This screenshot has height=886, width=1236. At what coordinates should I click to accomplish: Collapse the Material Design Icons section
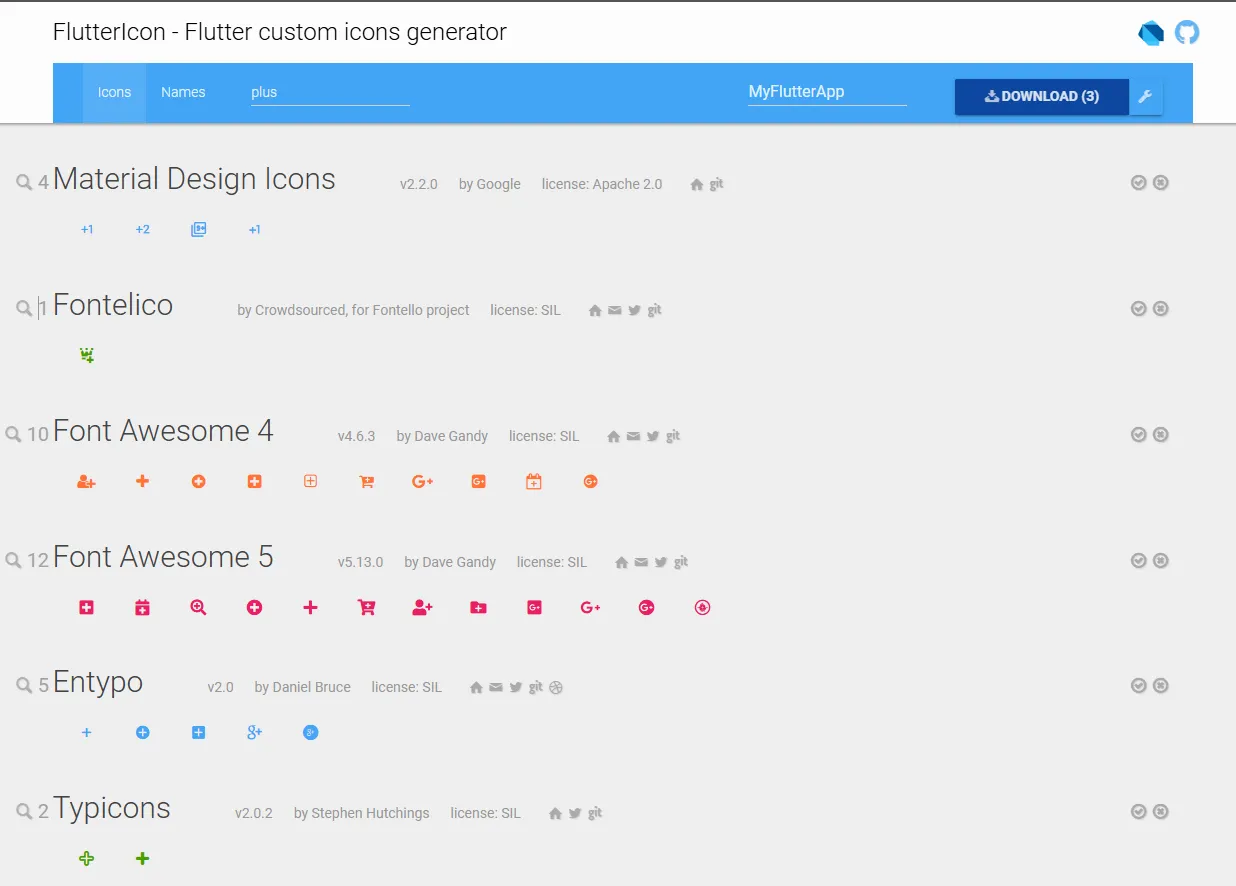[194, 180]
